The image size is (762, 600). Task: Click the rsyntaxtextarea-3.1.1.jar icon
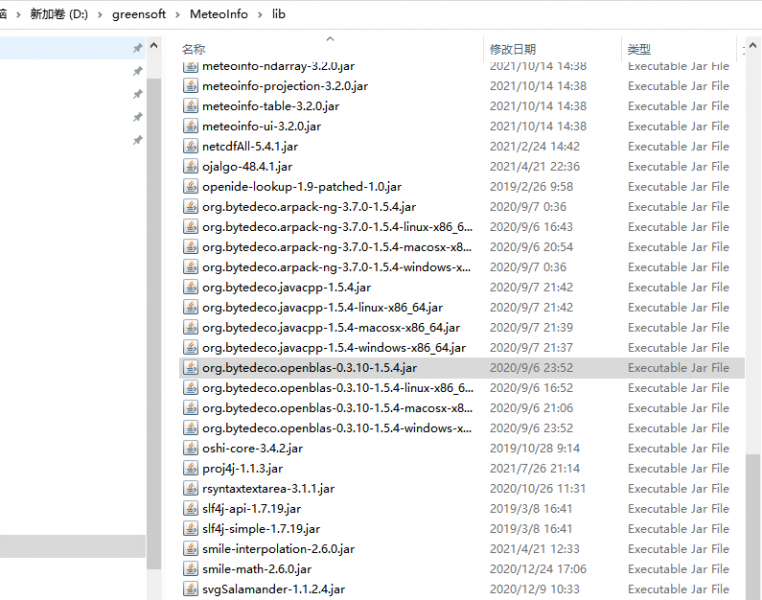[x=191, y=488]
